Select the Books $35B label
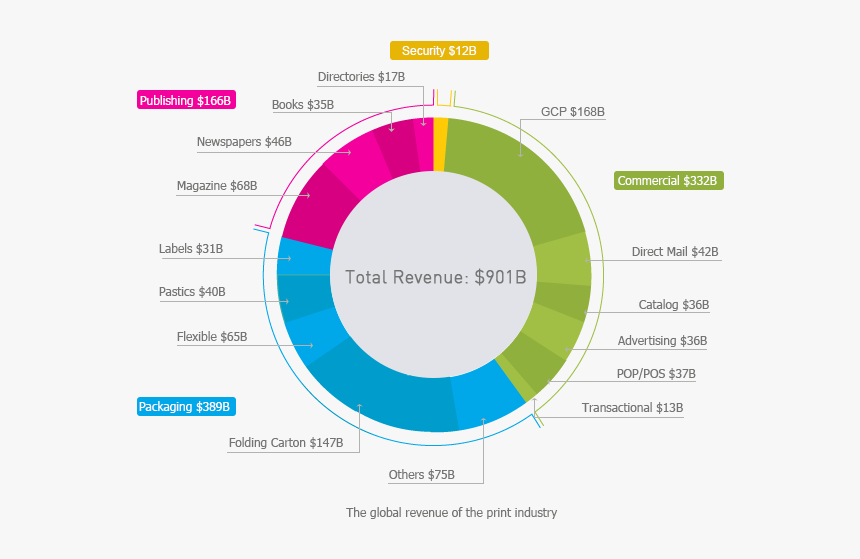860x559 pixels. click(302, 104)
